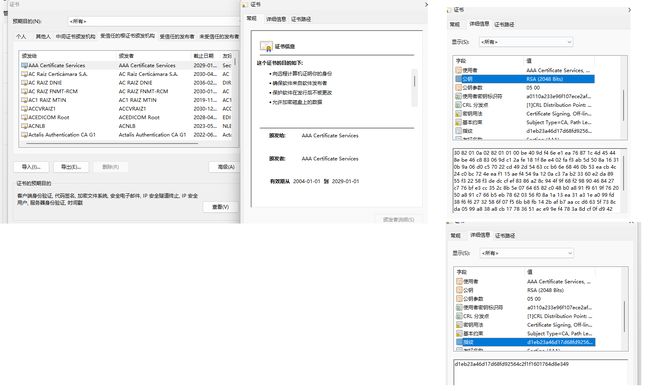Click the CRL 分发点 icon in the thumbprint details window

coord(459,316)
